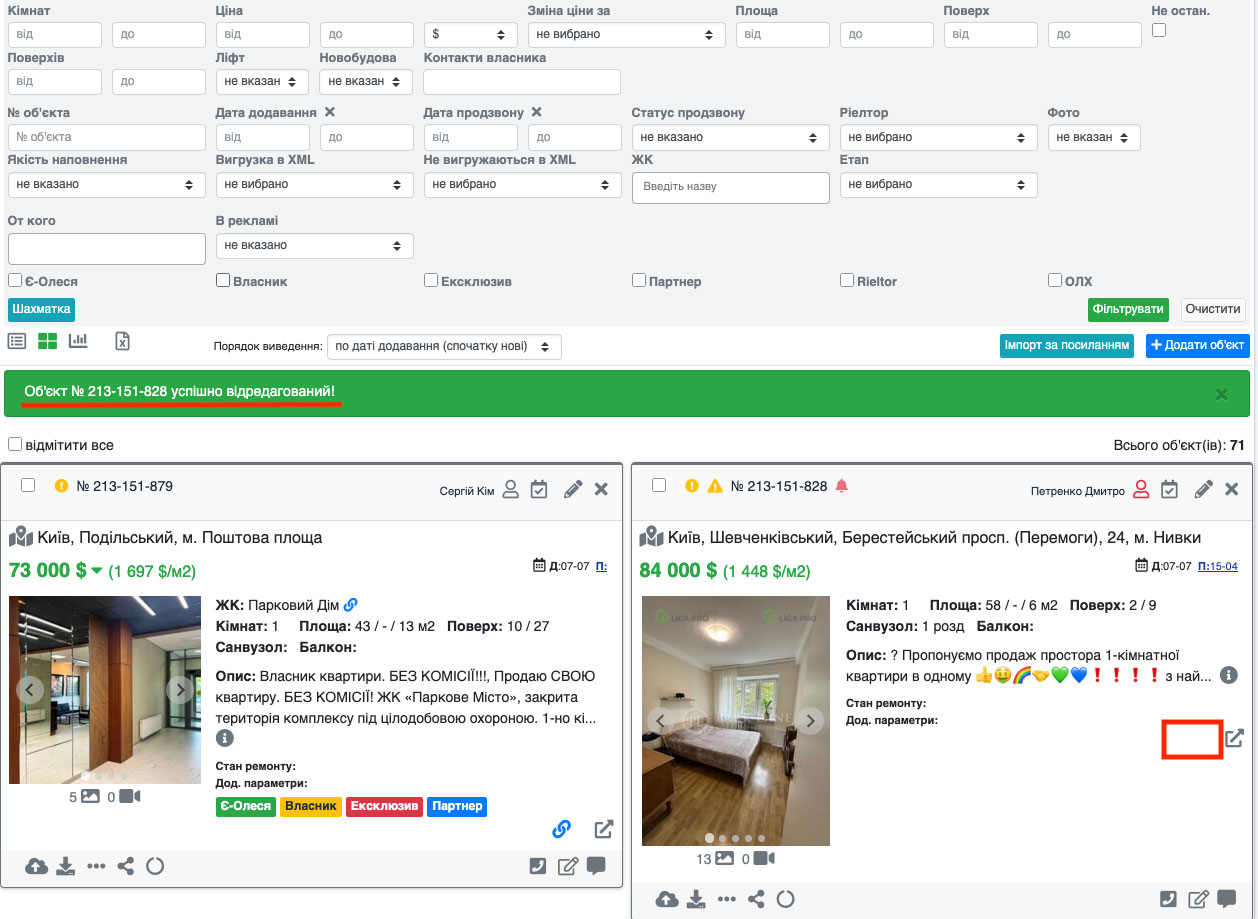Screen dimensions: 1258x919
Task: Open the statistics chart view icon
Action: coord(78,341)
